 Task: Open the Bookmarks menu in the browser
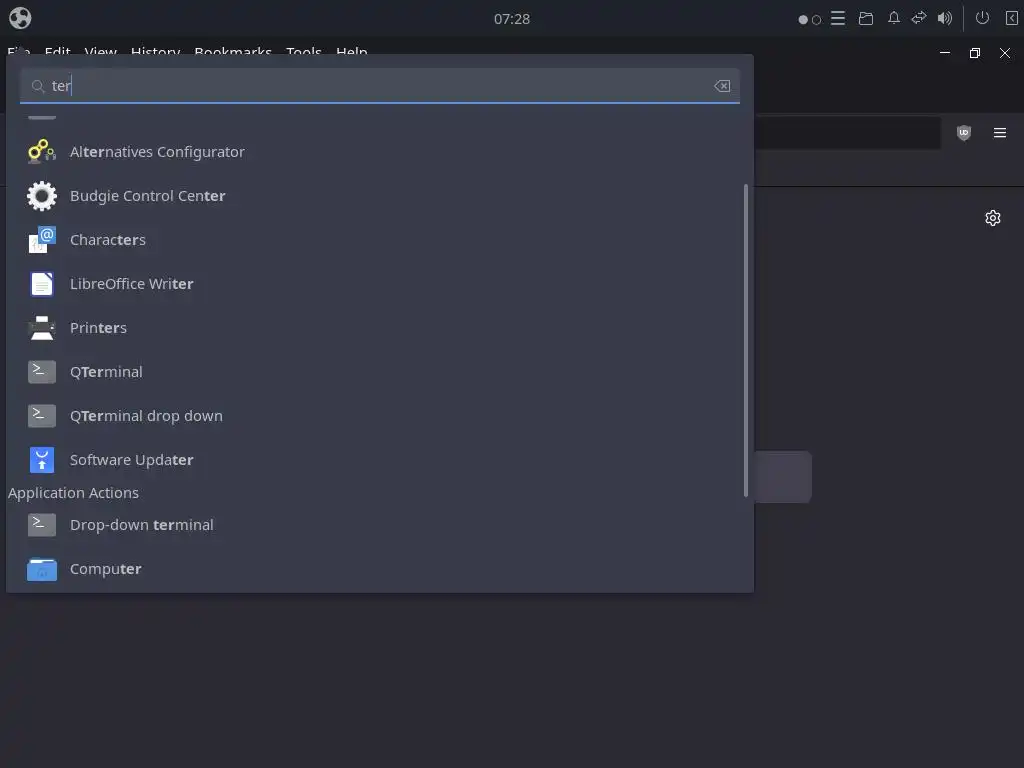pos(233,52)
